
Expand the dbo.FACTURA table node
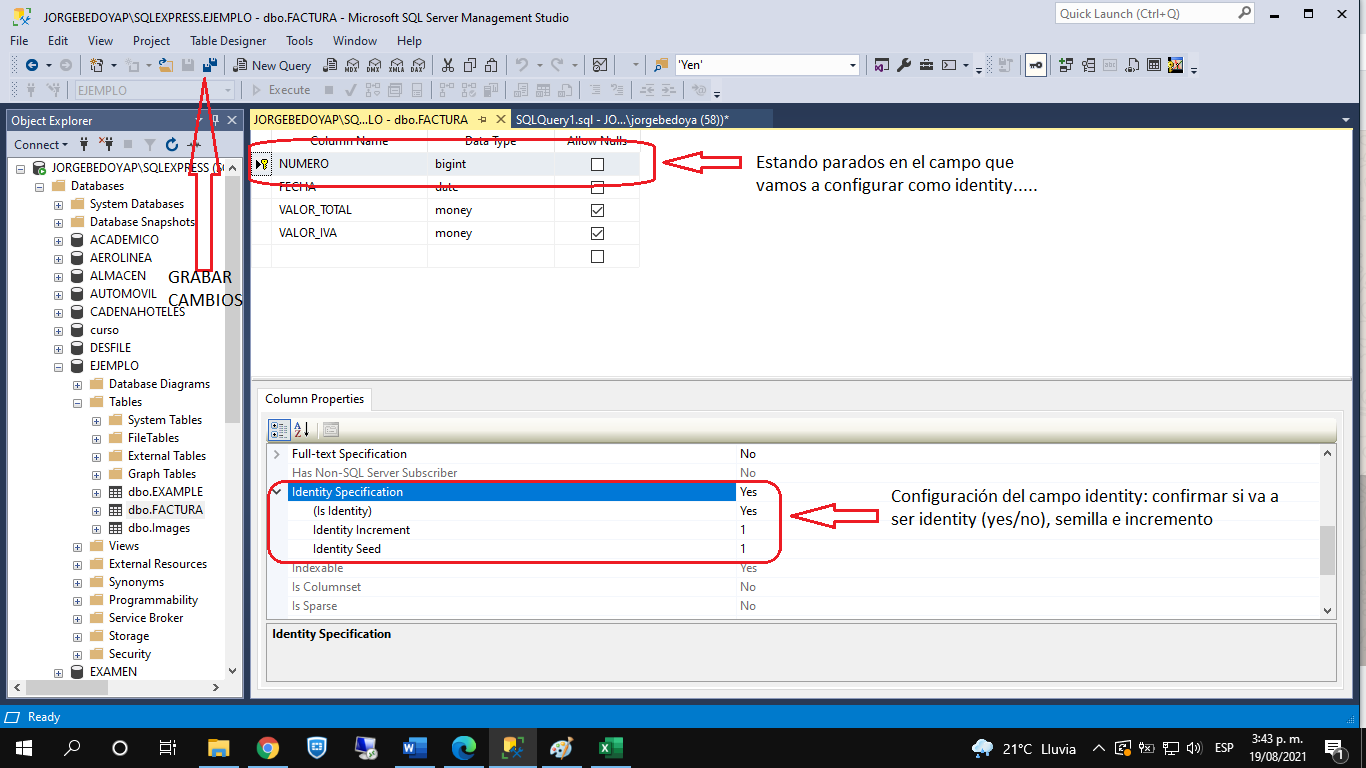pos(96,510)
